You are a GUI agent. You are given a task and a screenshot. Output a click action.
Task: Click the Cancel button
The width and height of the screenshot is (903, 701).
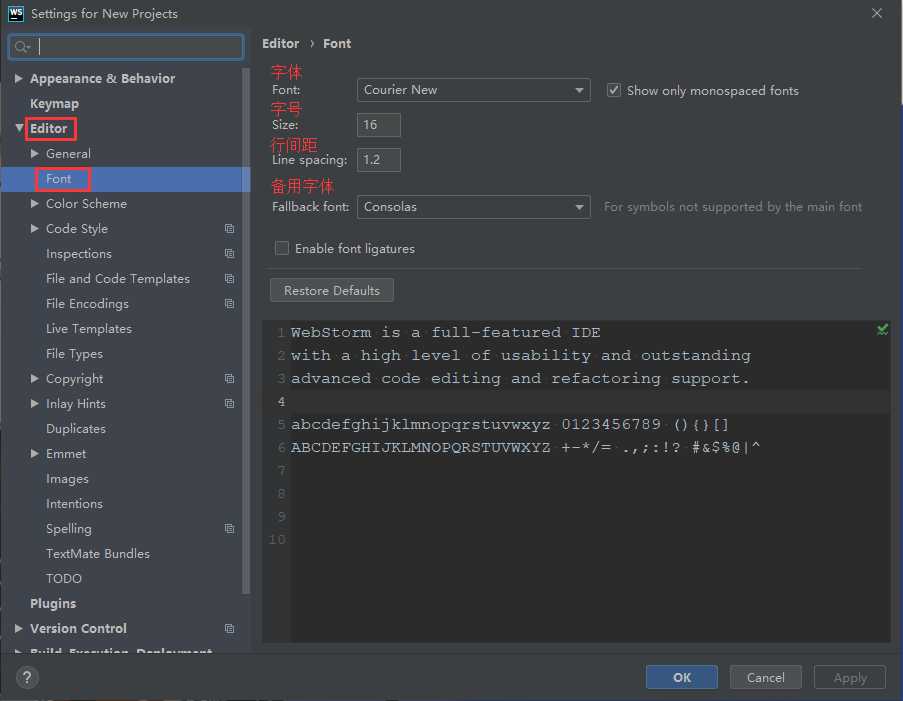coord(765,677)
